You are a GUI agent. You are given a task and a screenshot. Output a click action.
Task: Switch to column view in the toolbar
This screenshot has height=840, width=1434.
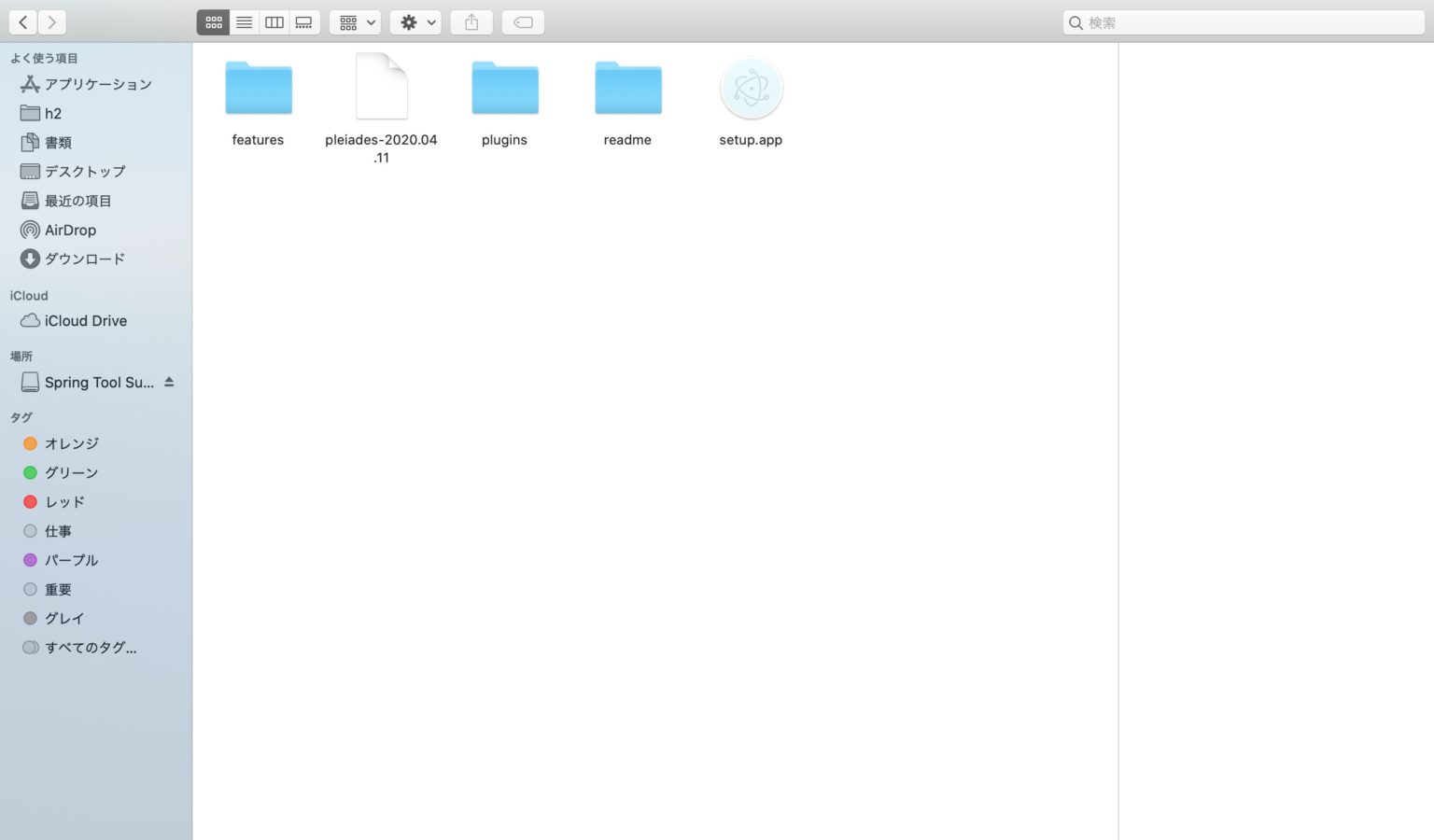point(274,21)
